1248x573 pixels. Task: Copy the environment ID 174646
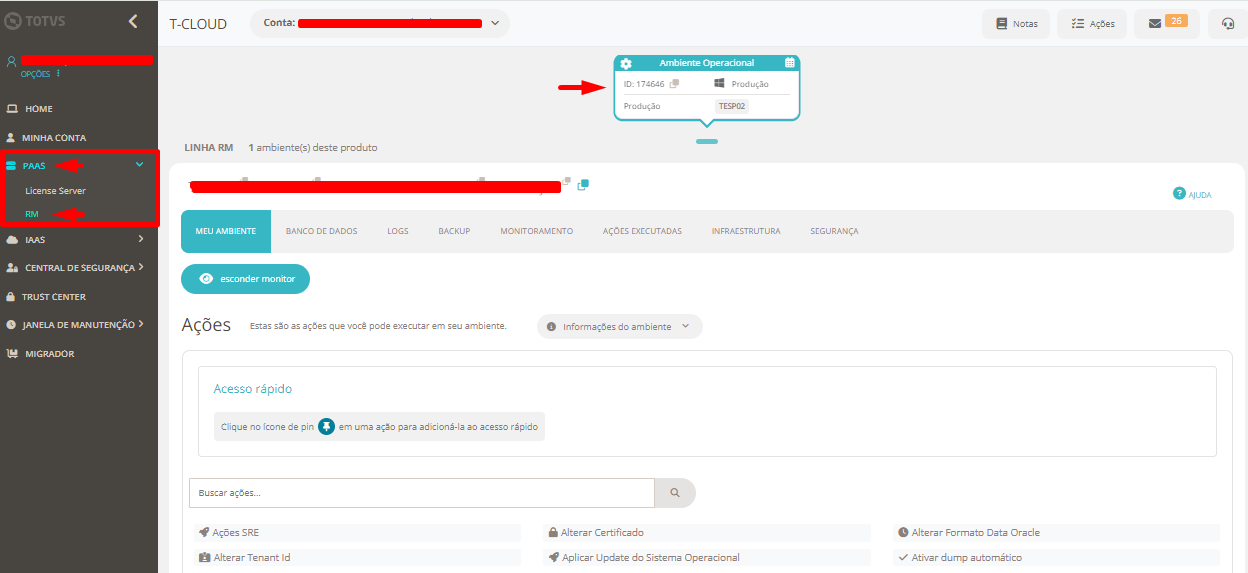tap(674, 84)
